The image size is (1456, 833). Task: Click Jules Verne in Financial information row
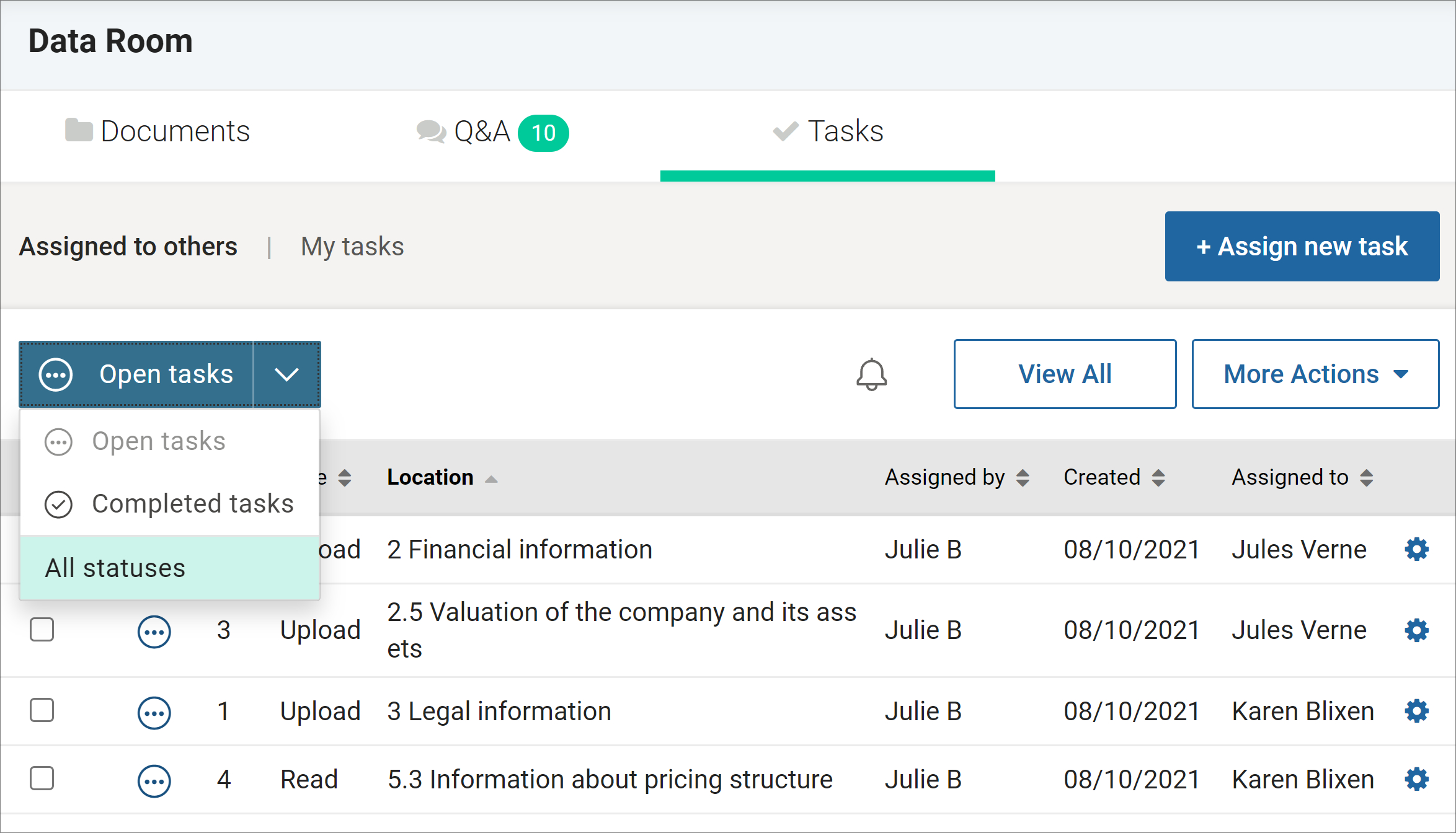click(1299, 549)
